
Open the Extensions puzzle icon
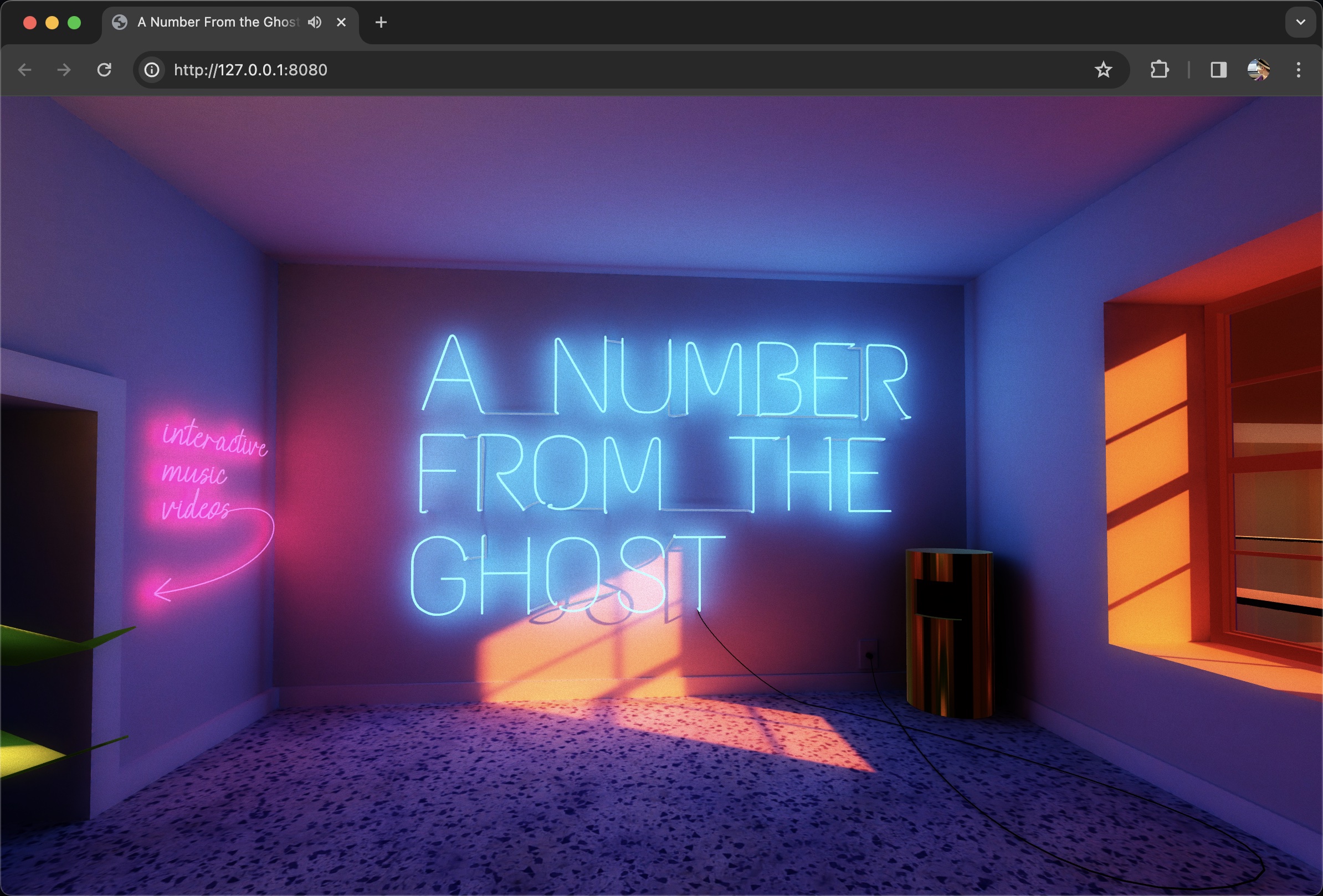(1159, 70)
